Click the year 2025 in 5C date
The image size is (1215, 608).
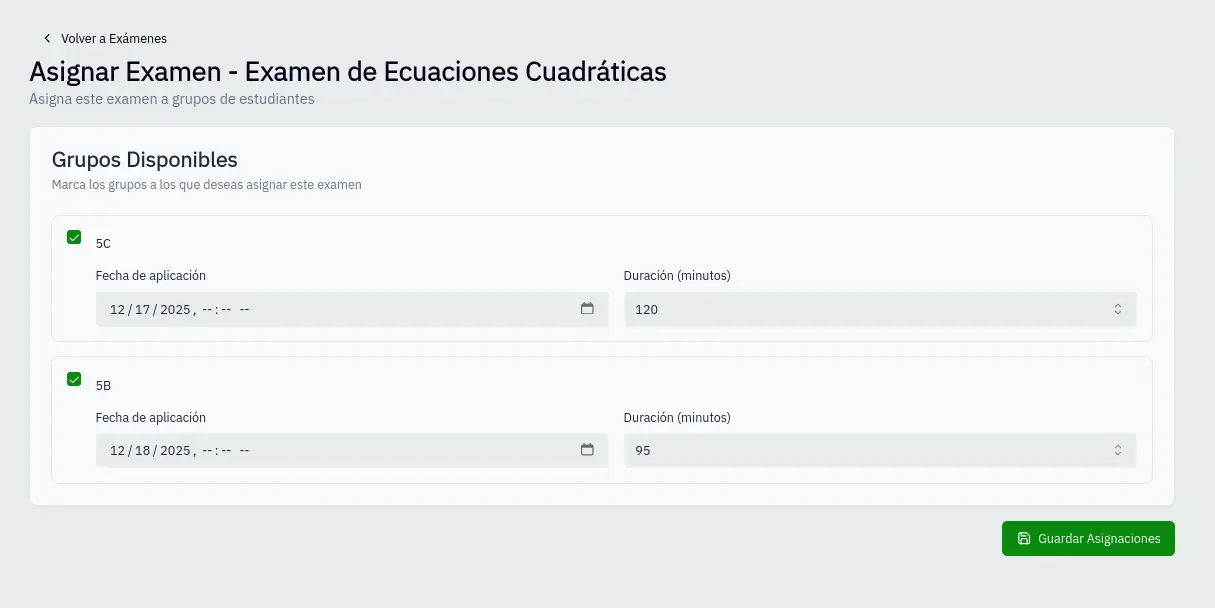coord(175,310)
